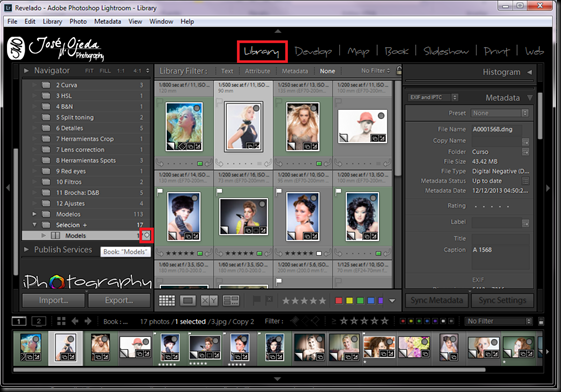Image resolution: width=561 pixels, height=392 pixels.
Task: Expand the Navigator panel
Action: 26,71
